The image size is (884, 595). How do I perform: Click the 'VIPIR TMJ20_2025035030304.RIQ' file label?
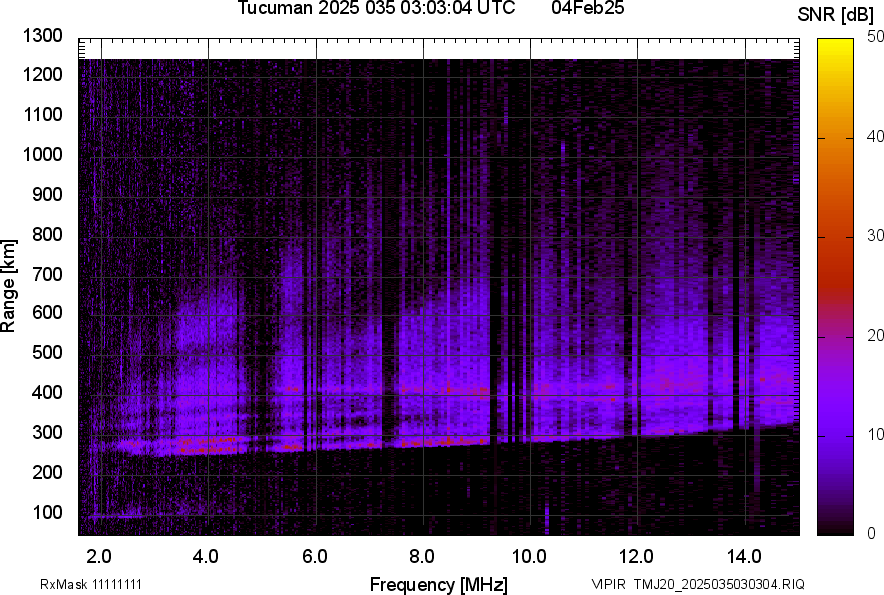tap(698, 584)
